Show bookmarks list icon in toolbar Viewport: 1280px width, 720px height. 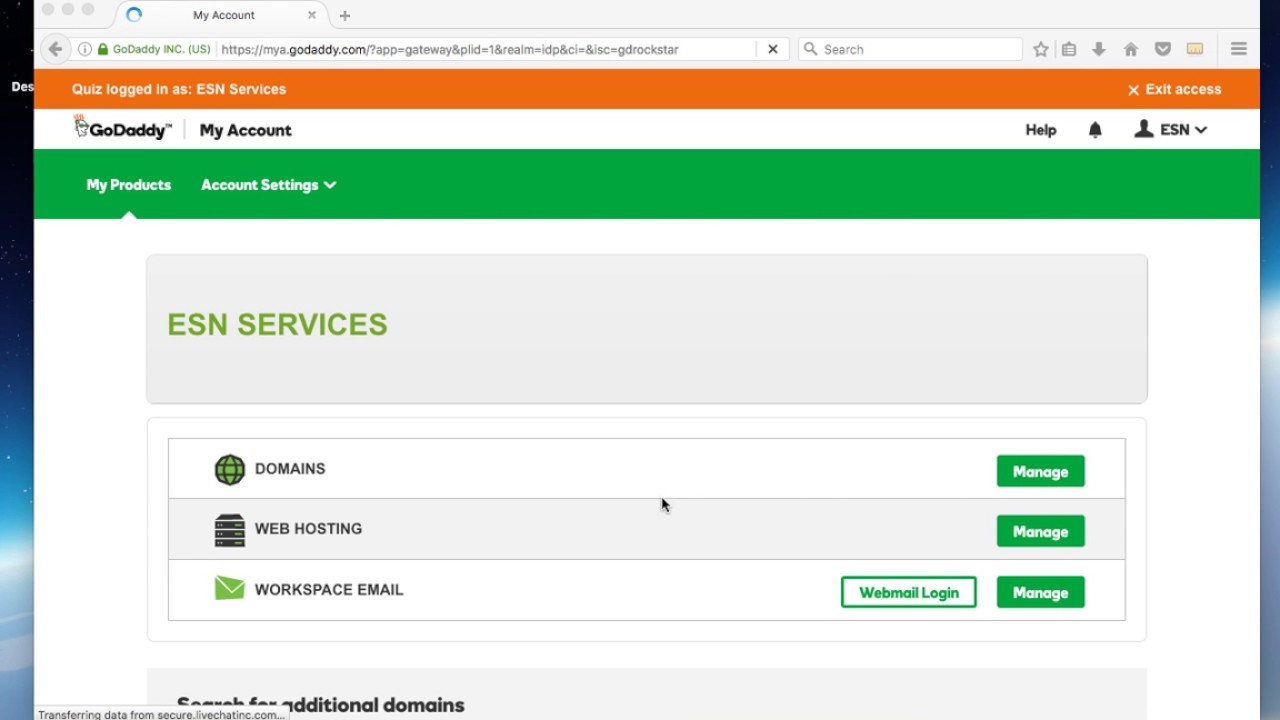click(1069, 49)
